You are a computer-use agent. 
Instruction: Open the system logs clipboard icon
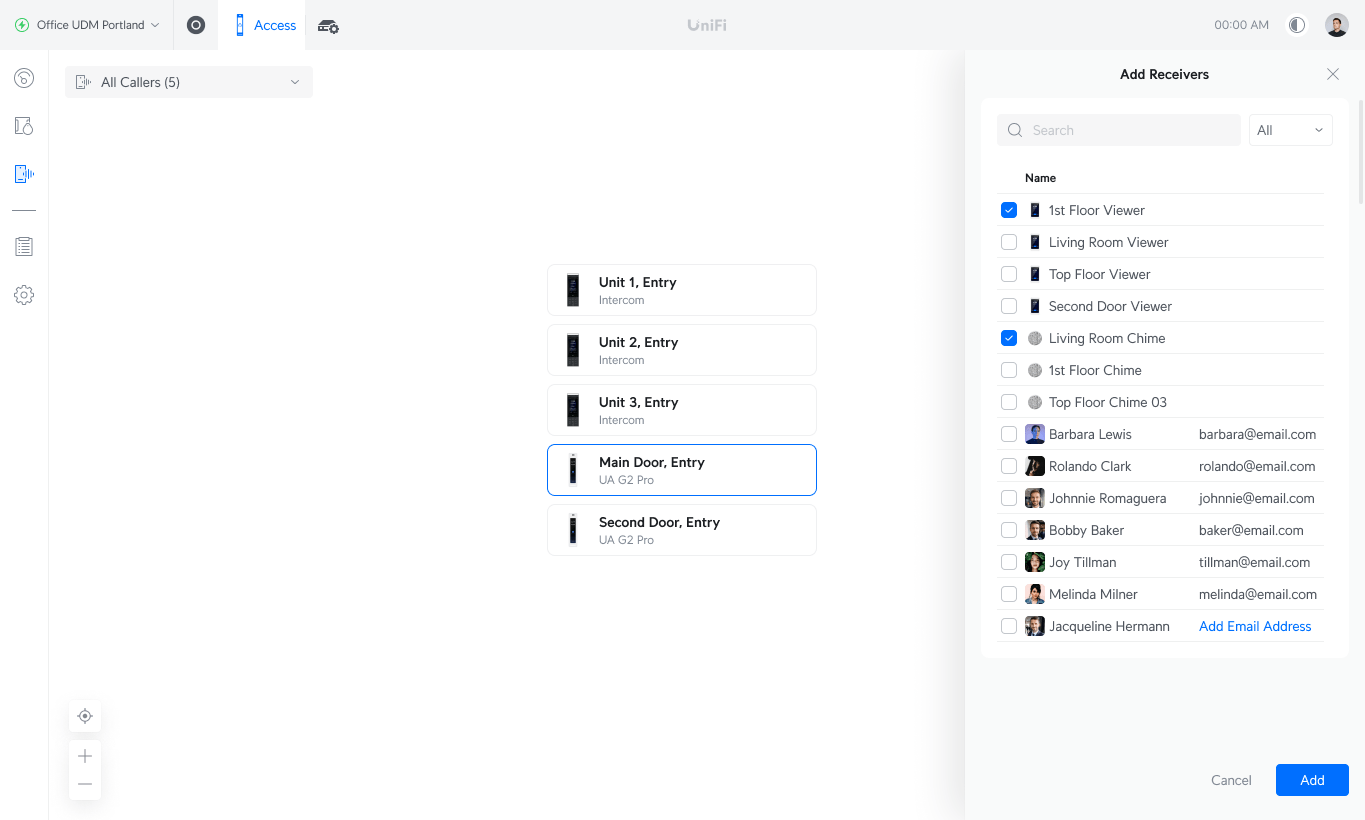[24, 246]
